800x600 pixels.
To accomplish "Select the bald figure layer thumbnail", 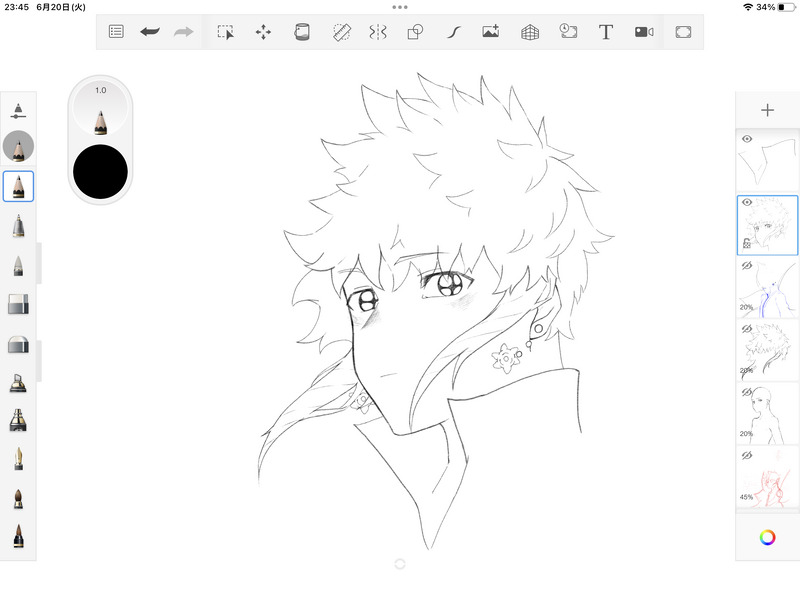I will point(767,414).
